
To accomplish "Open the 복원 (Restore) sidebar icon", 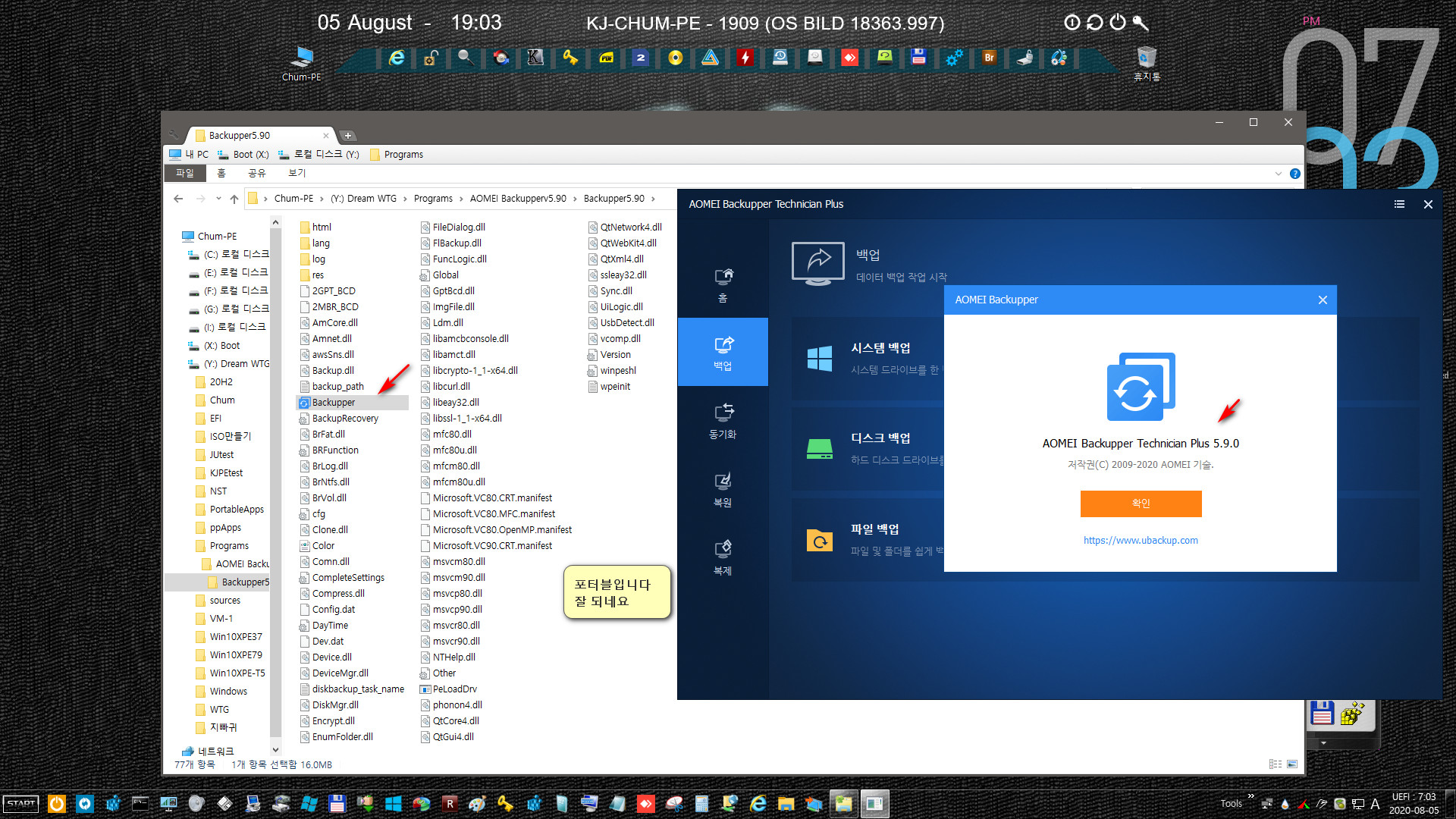I will 723,489.
